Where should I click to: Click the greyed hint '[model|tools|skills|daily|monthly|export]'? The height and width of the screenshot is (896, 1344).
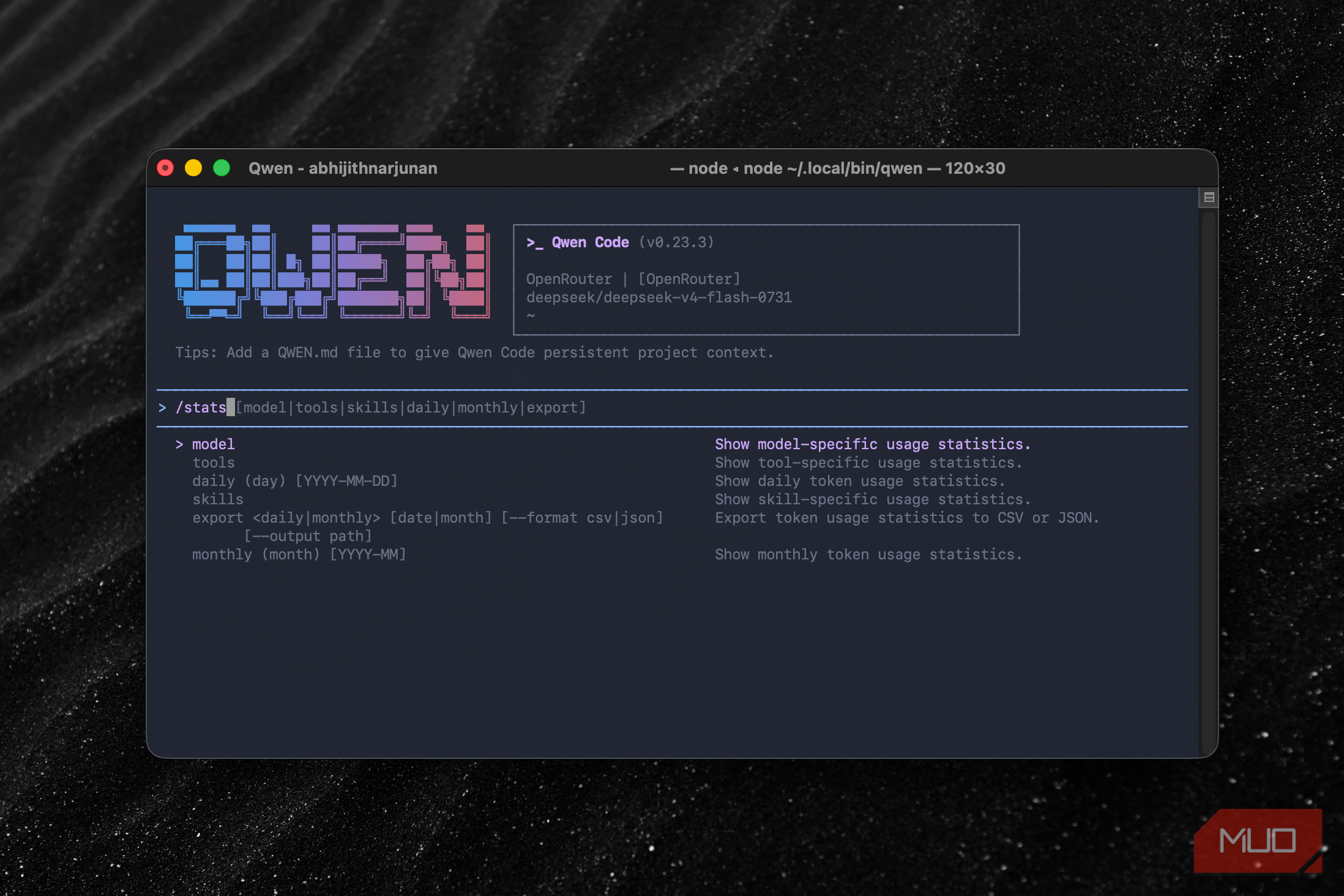pyautogui.click(x=411, y=408)
